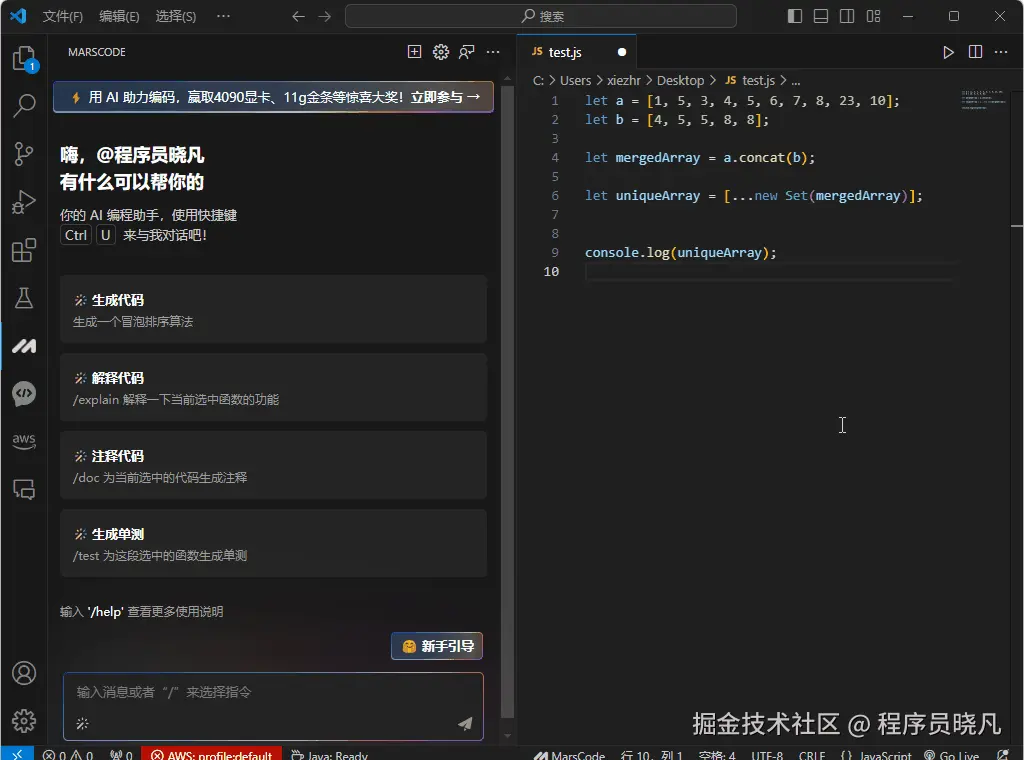Toggle the primary side bar layout icon
Viewport: 1024px width, 760px height.
[795, 16]
